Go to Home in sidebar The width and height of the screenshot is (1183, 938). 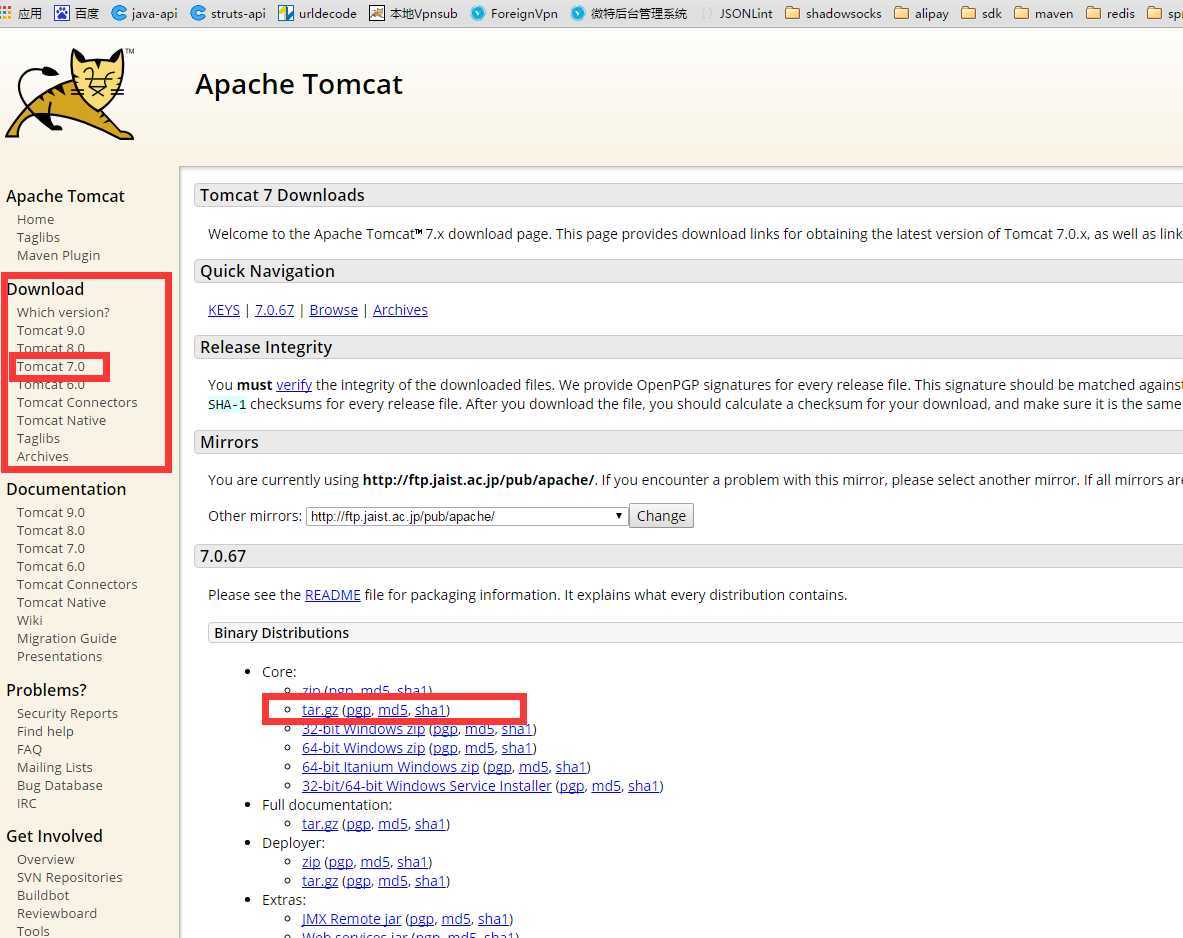(x=35, y=220)
